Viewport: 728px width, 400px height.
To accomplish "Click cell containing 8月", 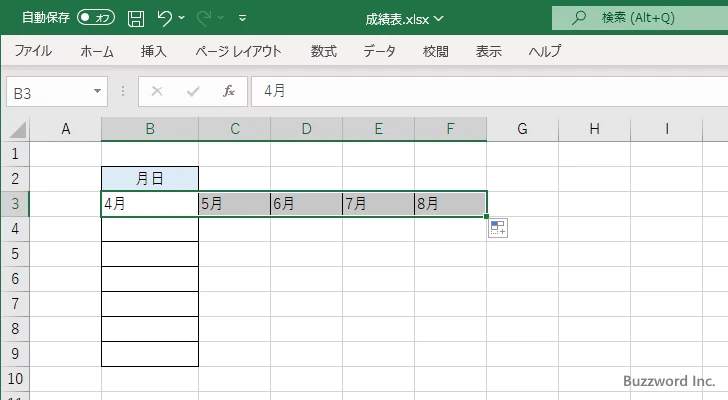I will tap(450, 204).
